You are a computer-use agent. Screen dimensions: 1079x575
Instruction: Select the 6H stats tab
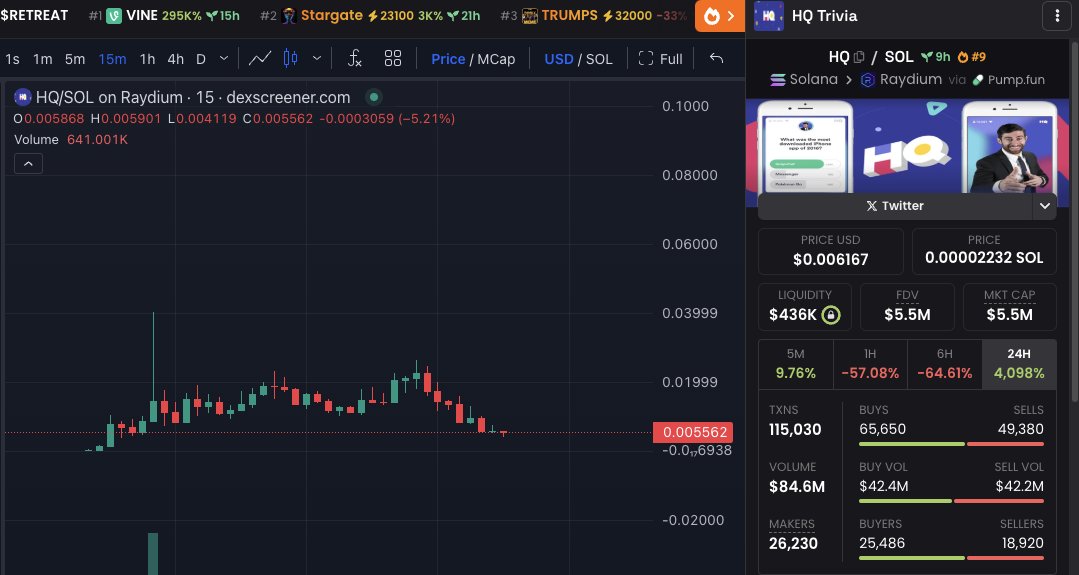click(945, 365)
